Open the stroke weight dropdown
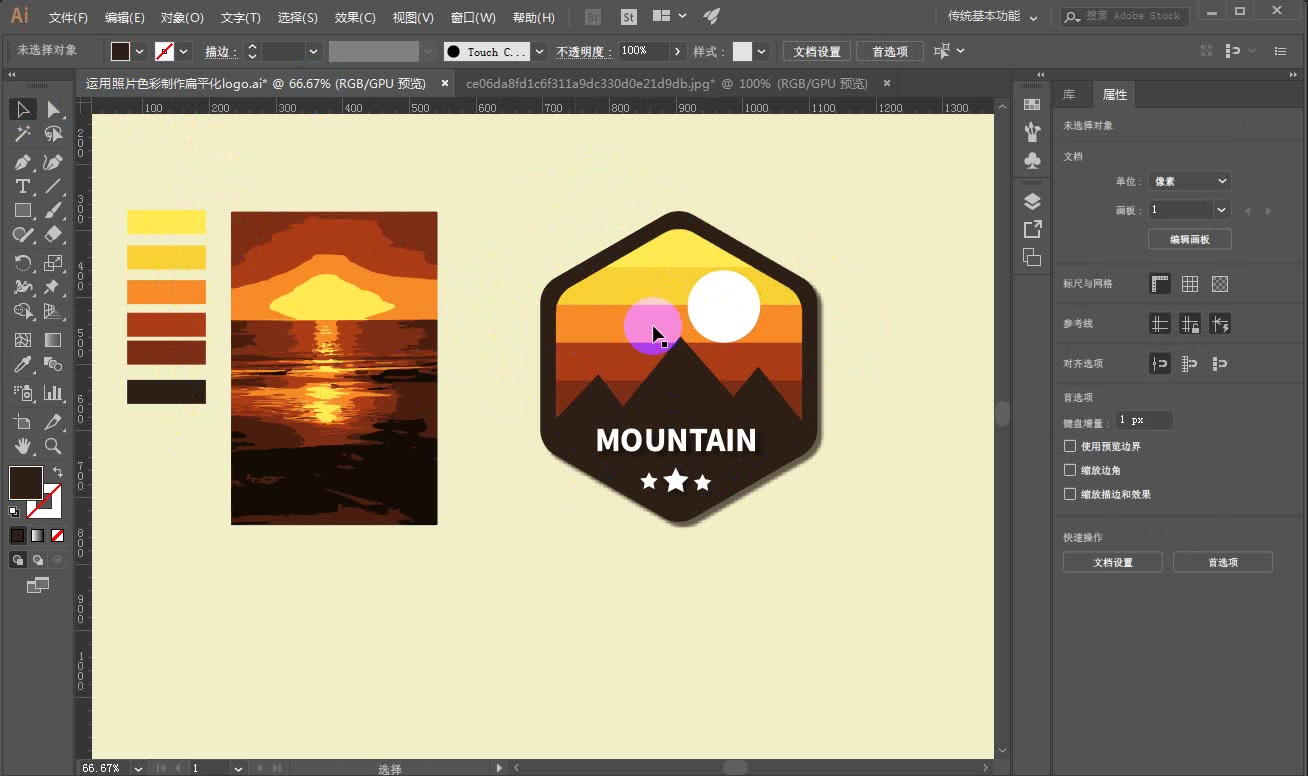The image size is (1308, 776). coord(313,51)
